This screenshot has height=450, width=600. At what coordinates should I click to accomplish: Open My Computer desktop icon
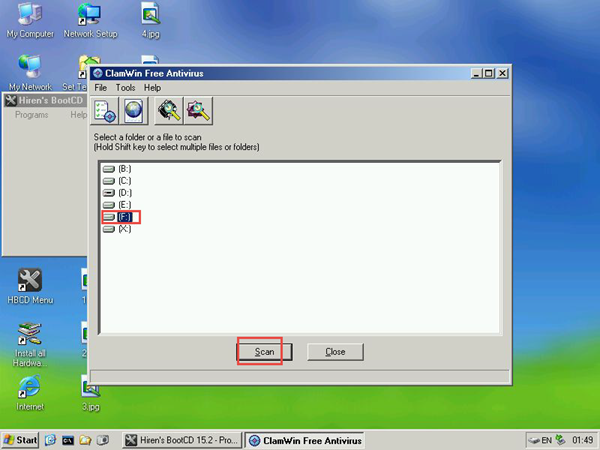[x=30, y=21]
